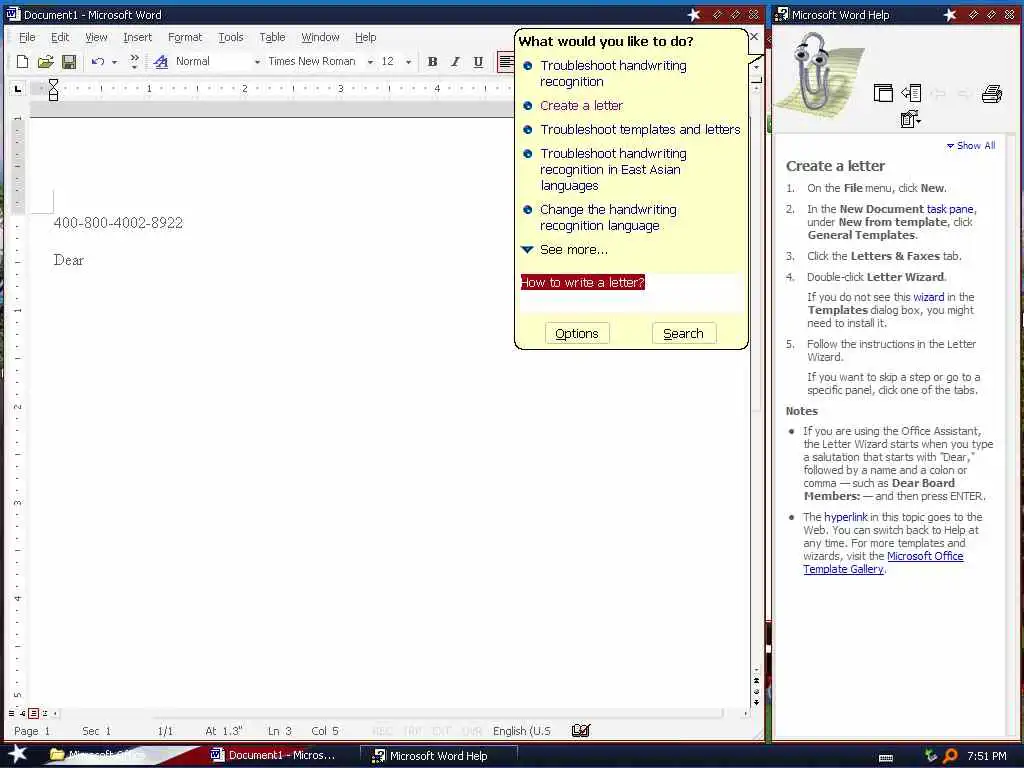Click the Auto Tile icon in Help
The width and height of the screenshot is (1024, 768).
[883, 93]
